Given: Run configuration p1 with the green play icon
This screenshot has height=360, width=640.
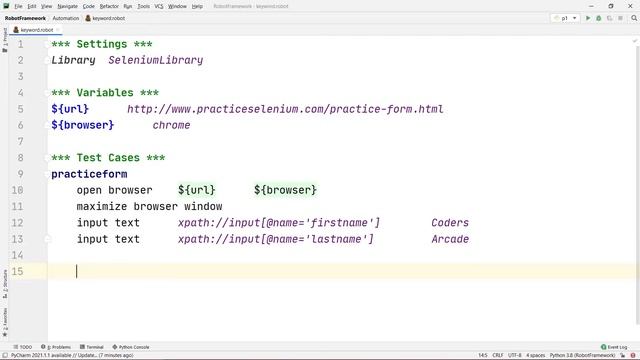Looking at the screenshot, I should pos(588,18).
